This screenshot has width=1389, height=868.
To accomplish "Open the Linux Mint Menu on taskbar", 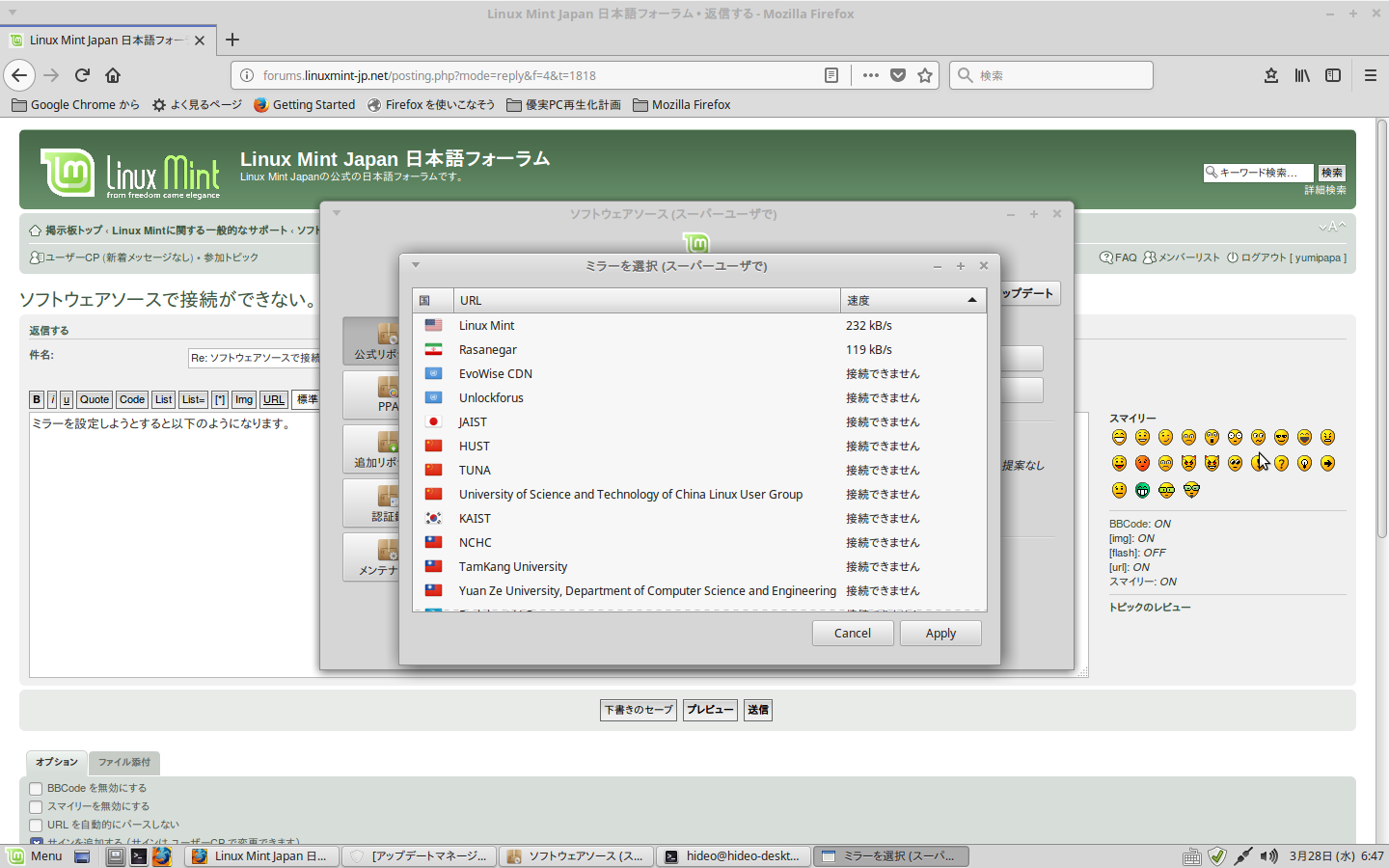I will [35, 856].
